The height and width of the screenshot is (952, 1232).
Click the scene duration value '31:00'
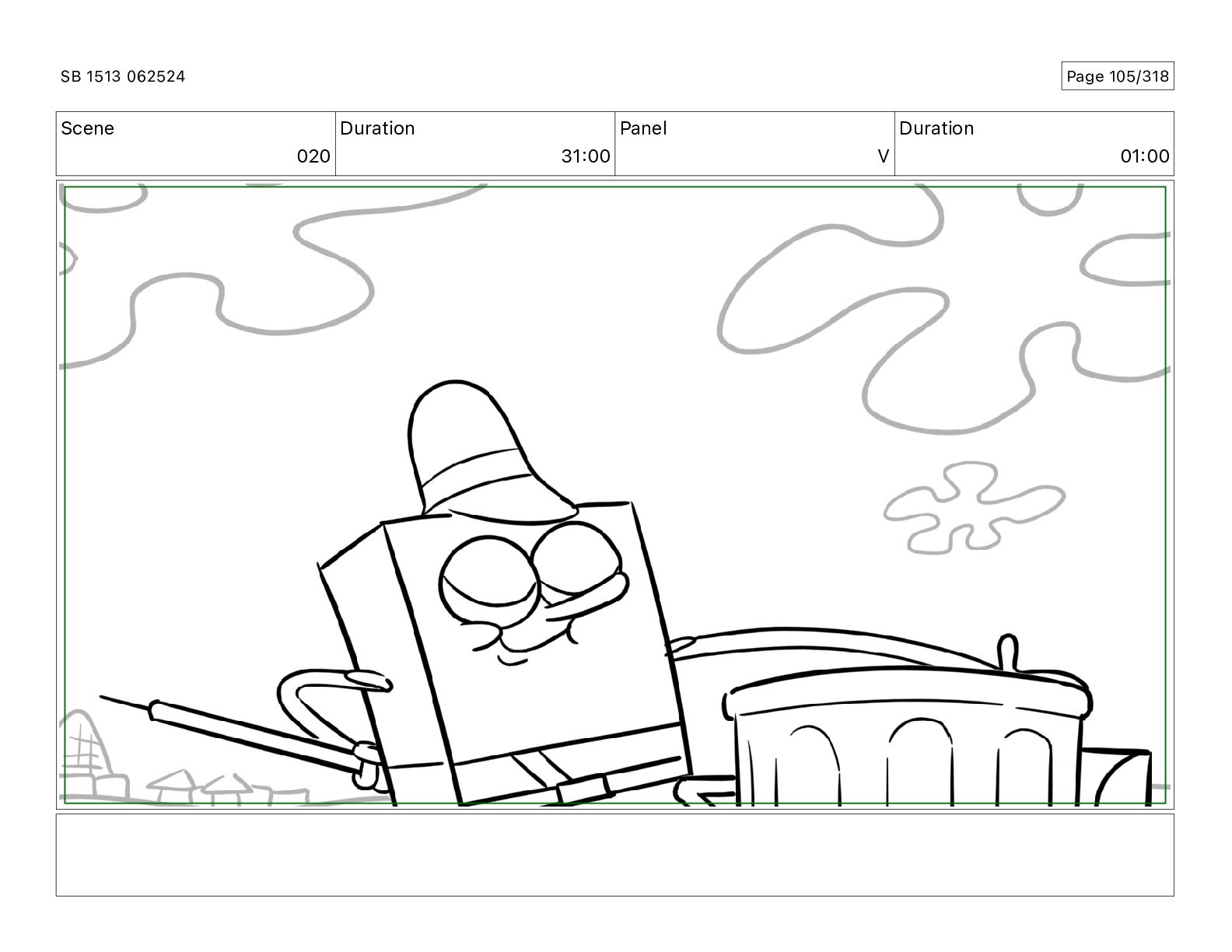click(586, 156)
